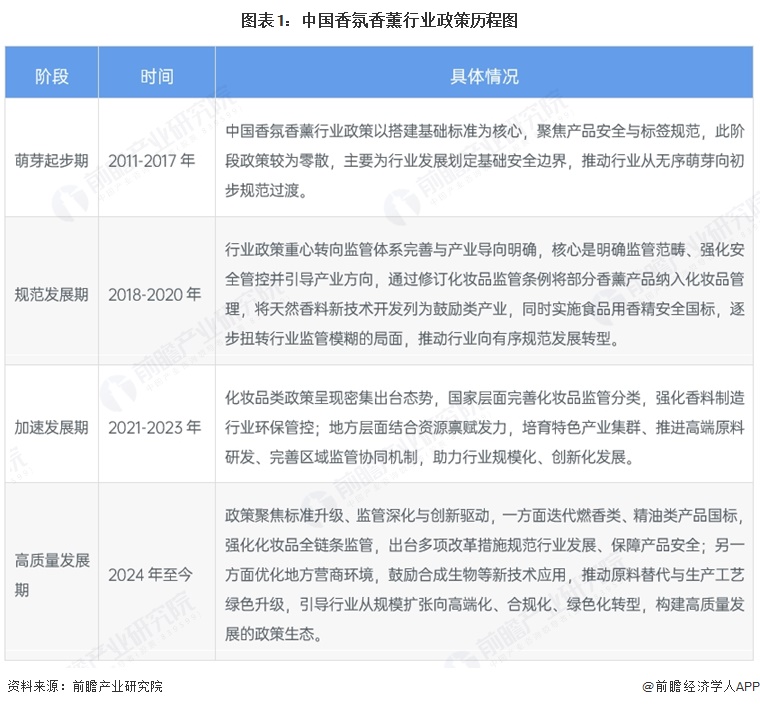This screenshot has width=760, height=707.
Task: Click the @前瞻经济学人APP credit
Action: point(701,687)
